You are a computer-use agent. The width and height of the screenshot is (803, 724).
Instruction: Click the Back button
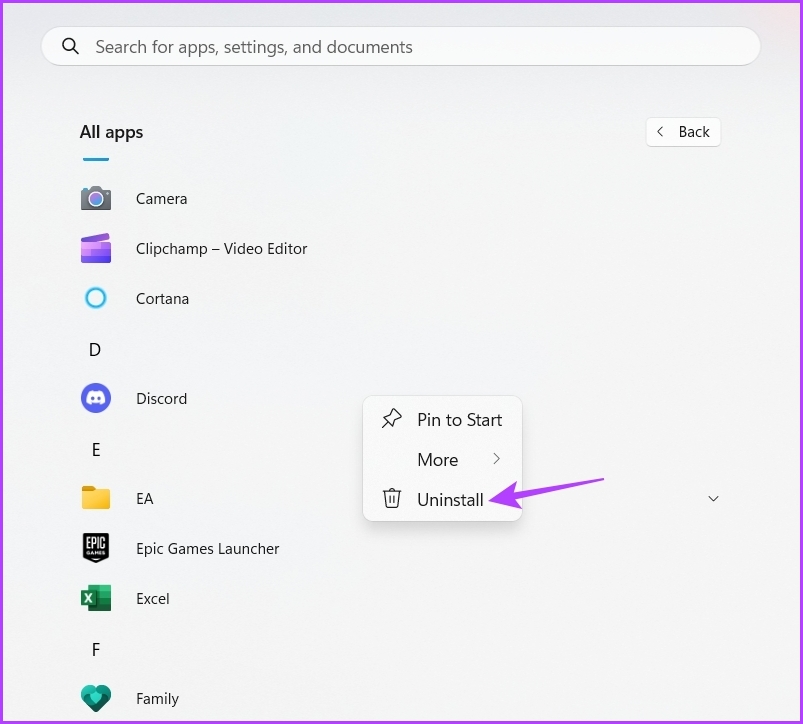pos(683,132)
